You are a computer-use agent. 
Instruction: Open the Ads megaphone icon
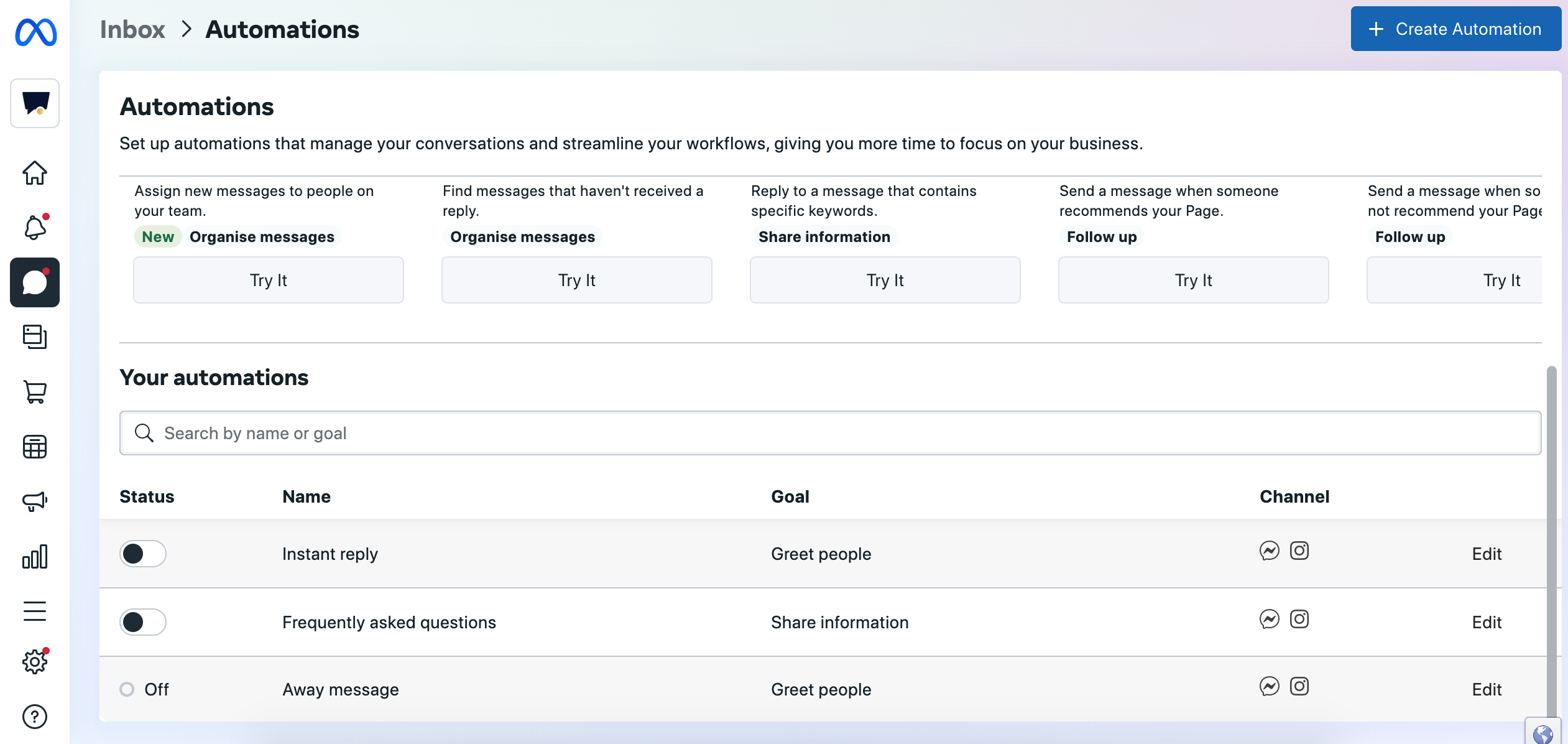(35, 501)
